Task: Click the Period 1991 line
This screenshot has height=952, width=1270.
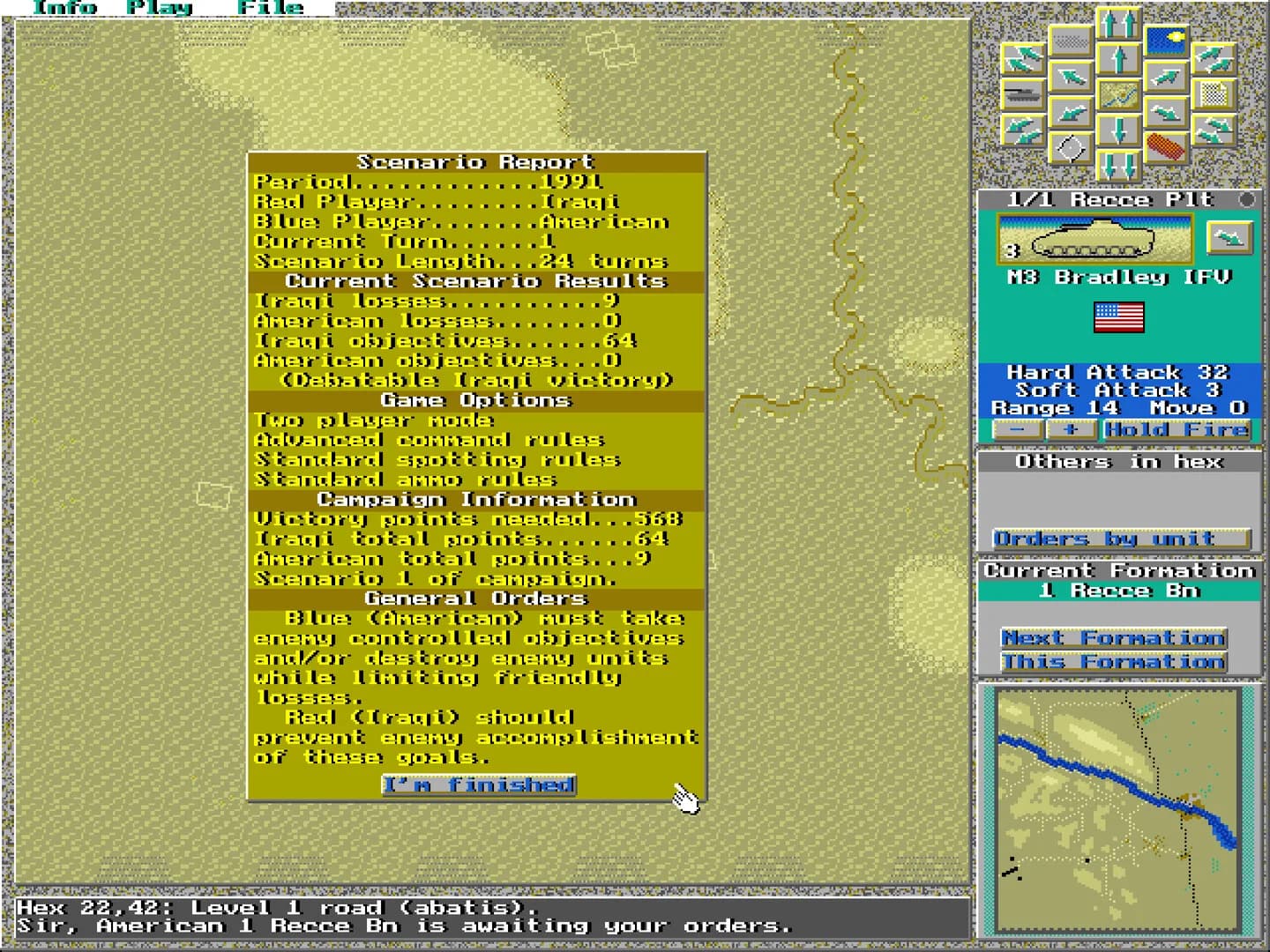Action: coord(428,182)
